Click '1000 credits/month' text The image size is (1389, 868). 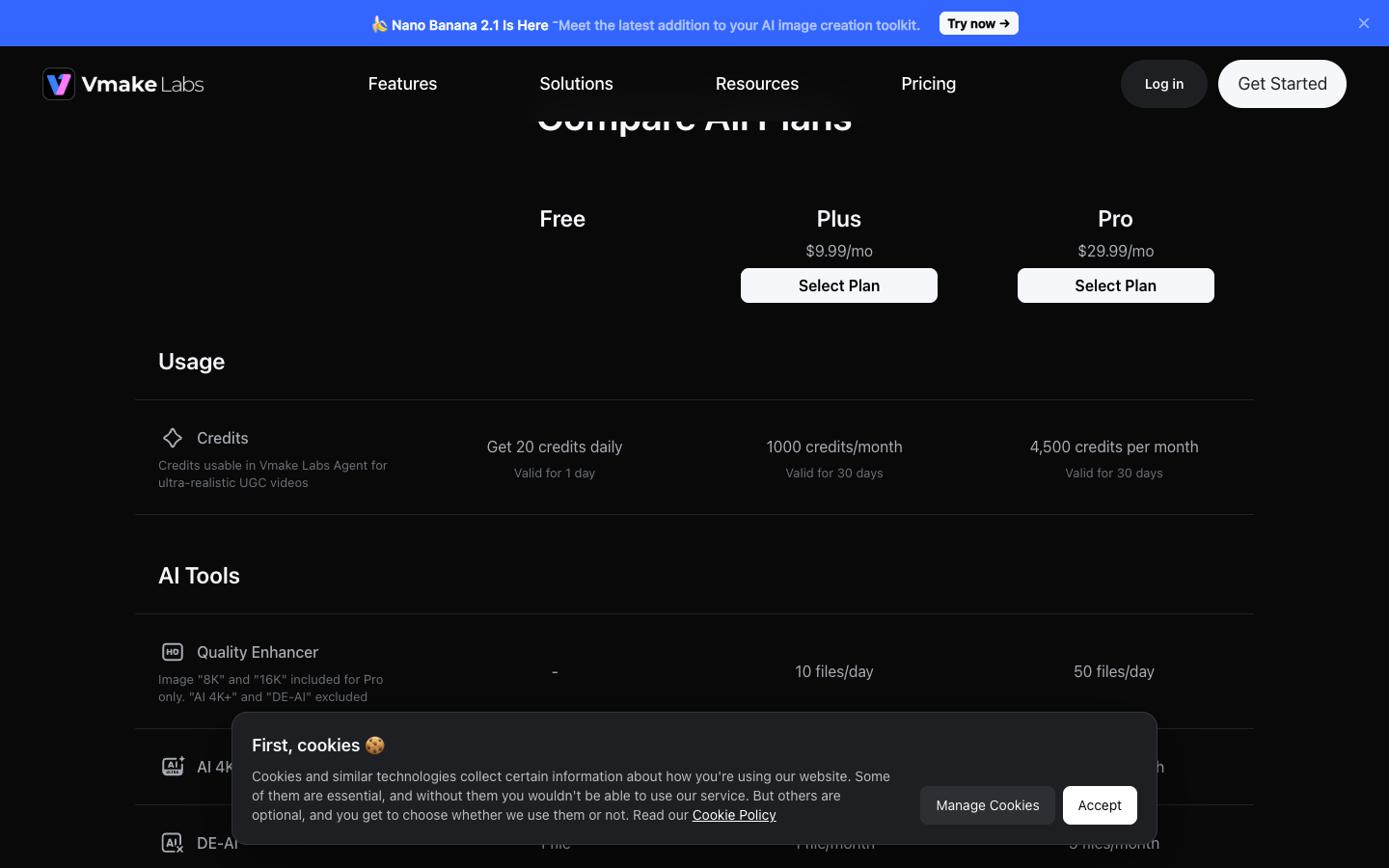pyautogui.click(x=834, y=447)
